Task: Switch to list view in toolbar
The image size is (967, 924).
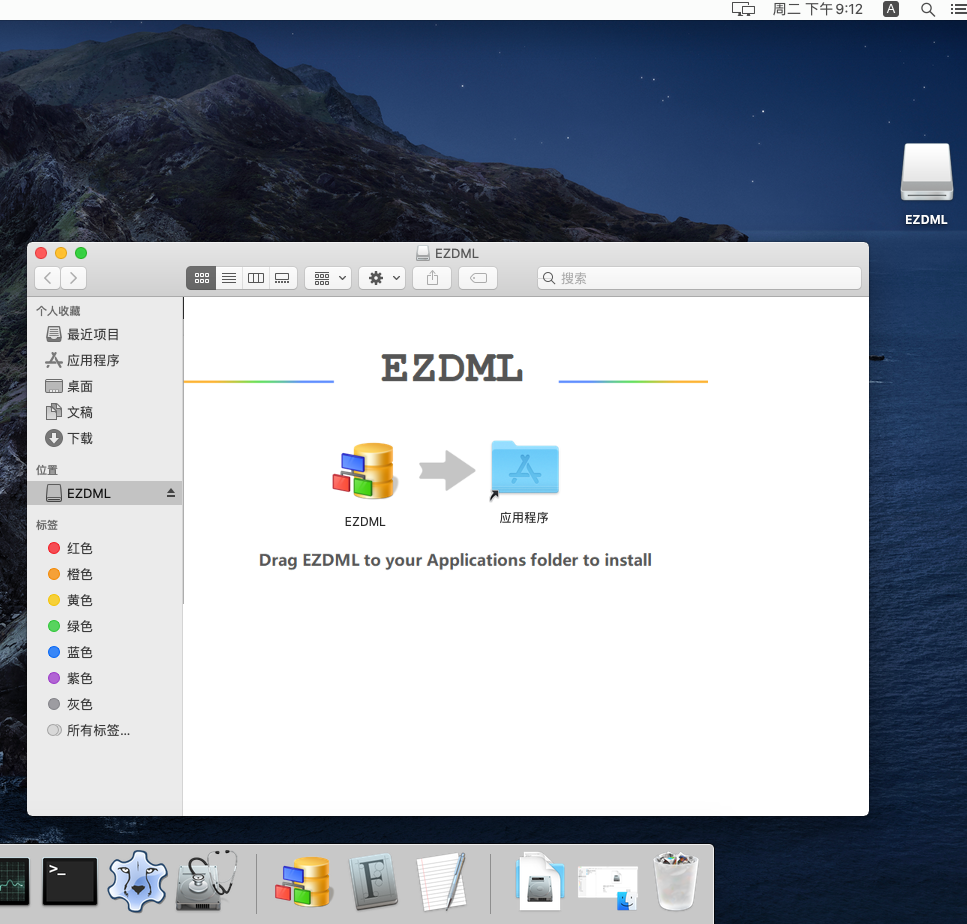Action: point(229,278)
